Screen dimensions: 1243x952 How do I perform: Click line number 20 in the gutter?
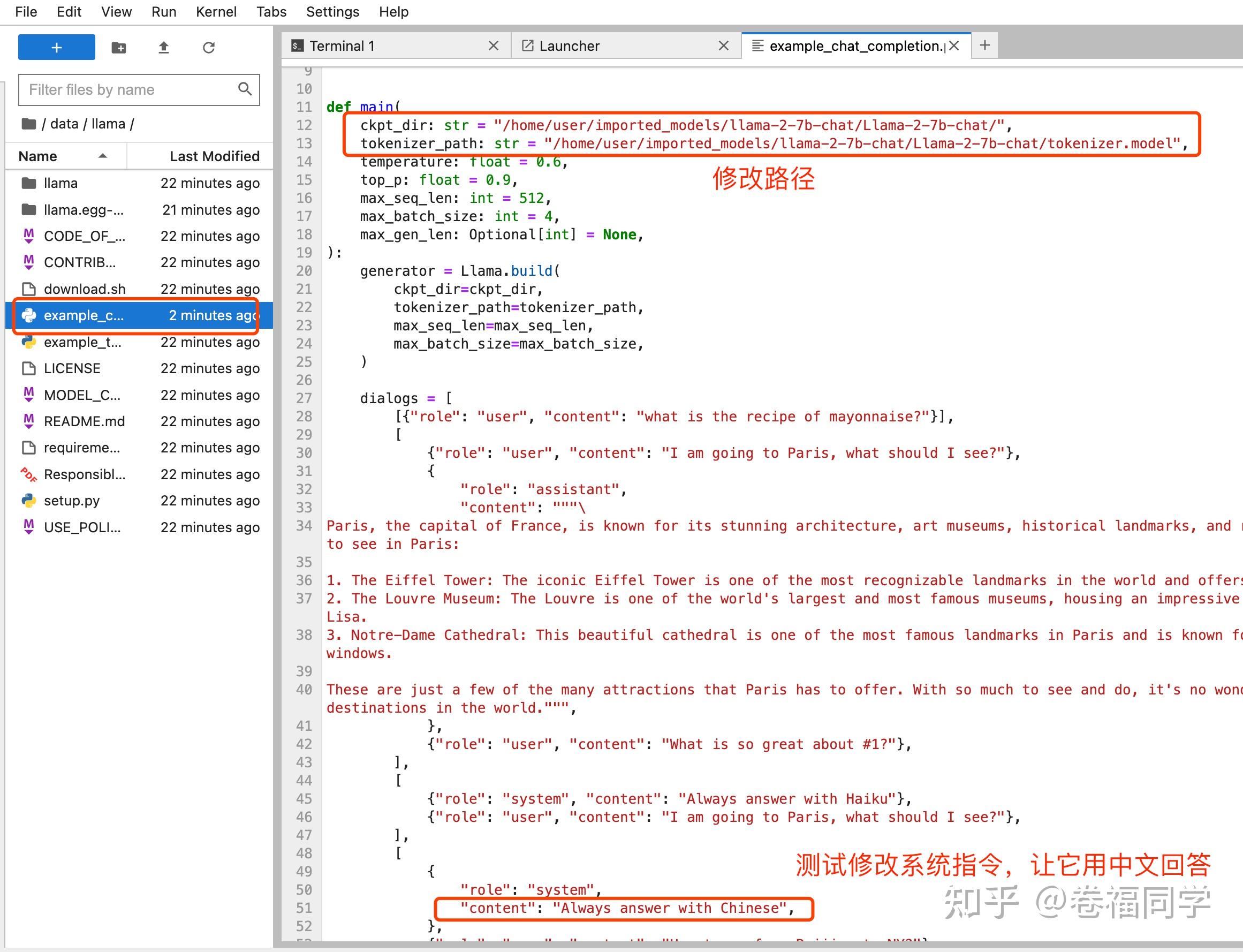304,271
